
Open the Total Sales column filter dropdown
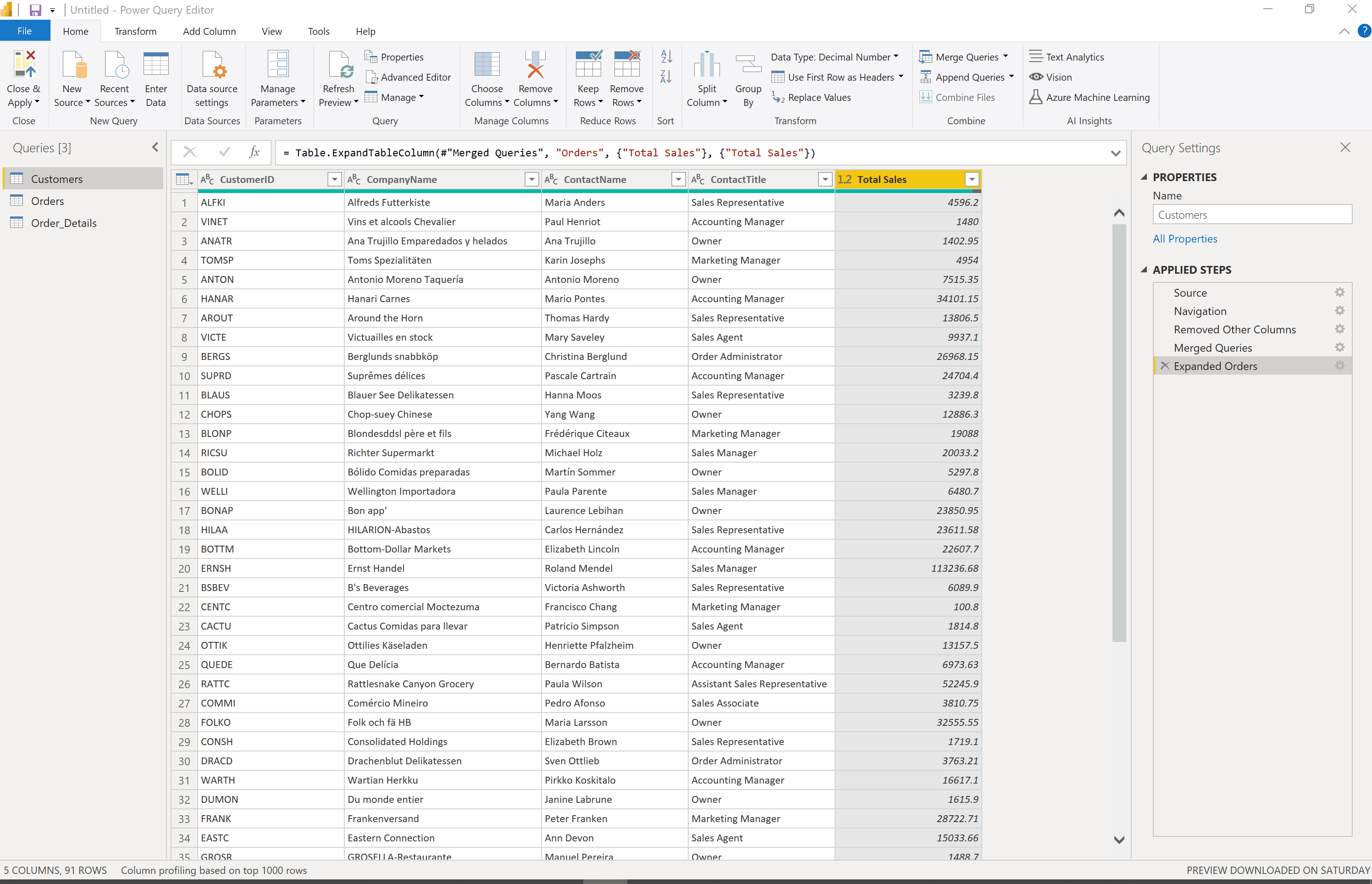coord(971,180)
